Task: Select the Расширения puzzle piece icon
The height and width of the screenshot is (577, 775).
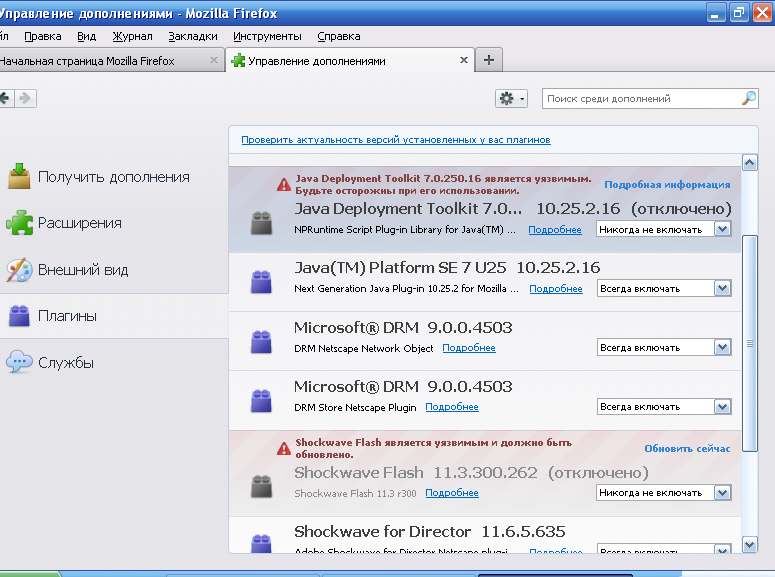Action: click(x=19, y=223)
